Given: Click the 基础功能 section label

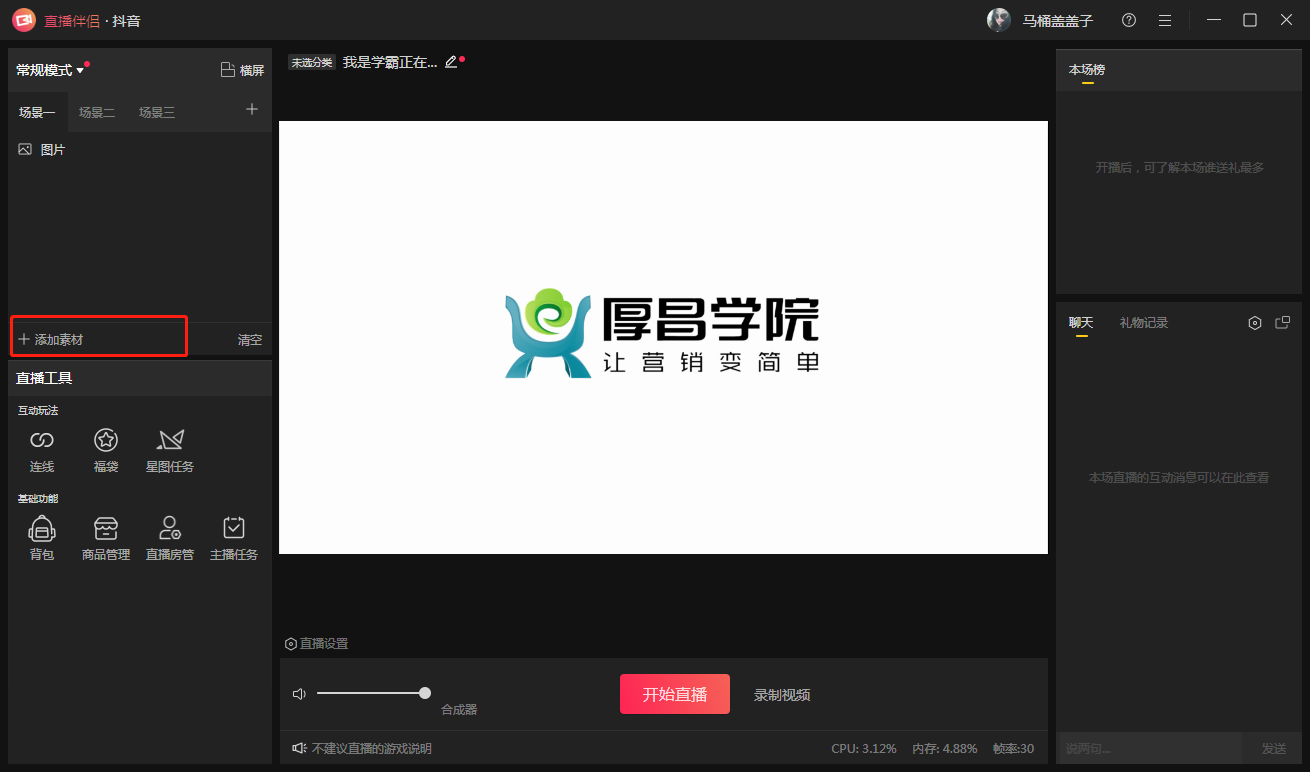Looking at the screenshot, I should point(38,499).
